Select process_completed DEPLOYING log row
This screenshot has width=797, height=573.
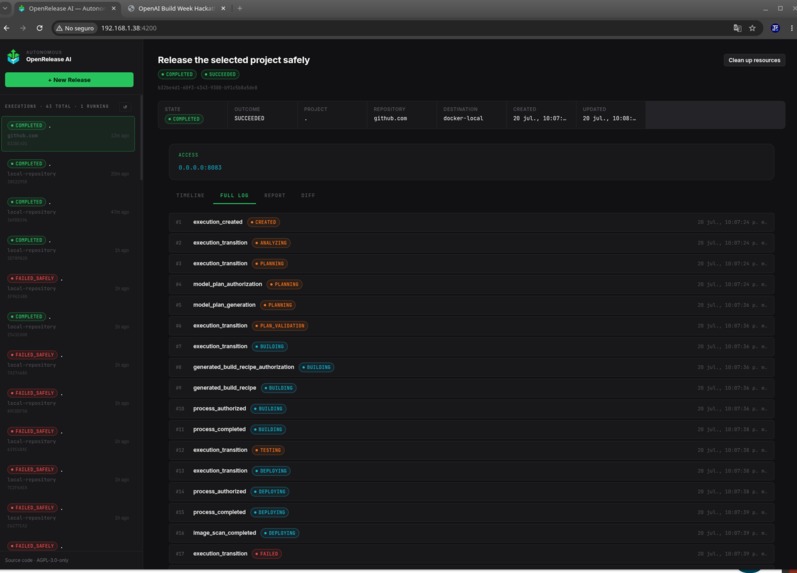(471, 512)
